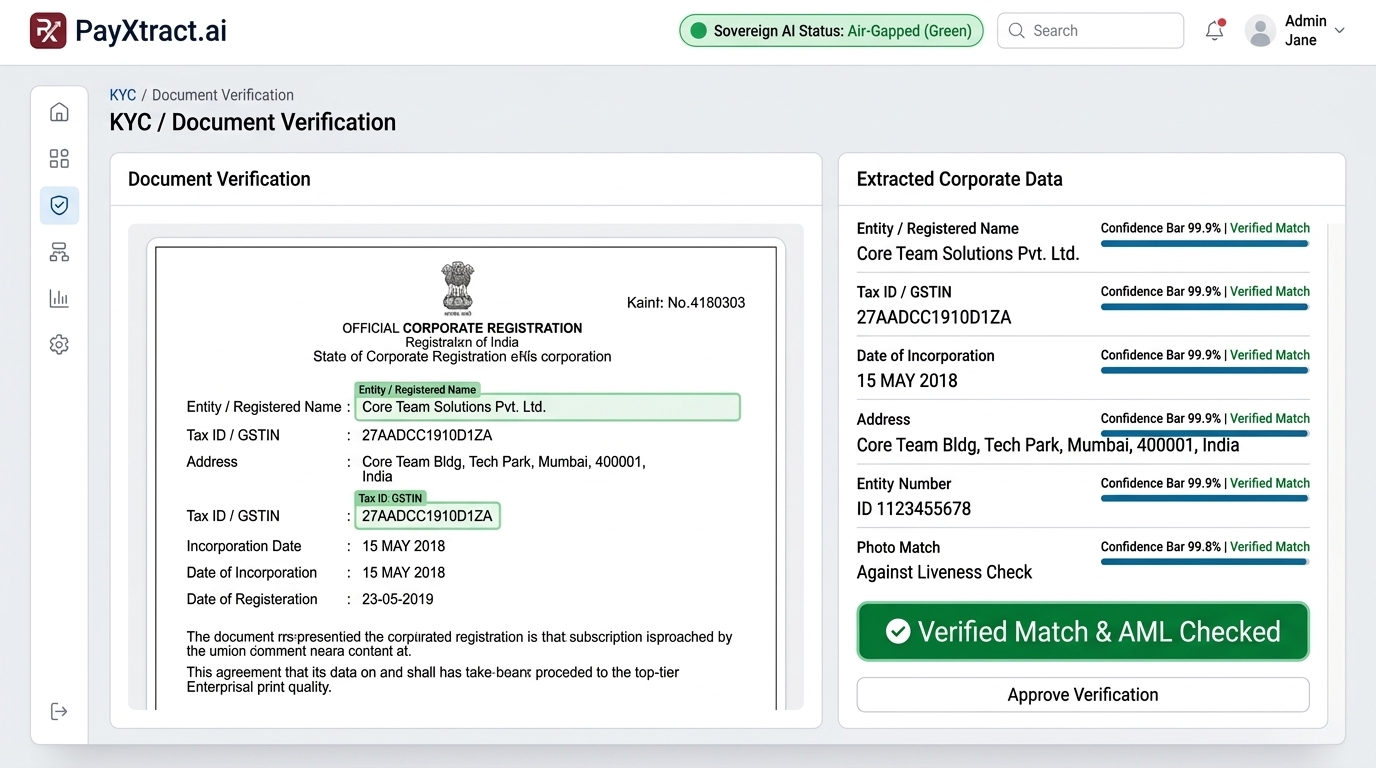
Task: Open notifications with the bell icon
Action: click(x=1215, y=31)
